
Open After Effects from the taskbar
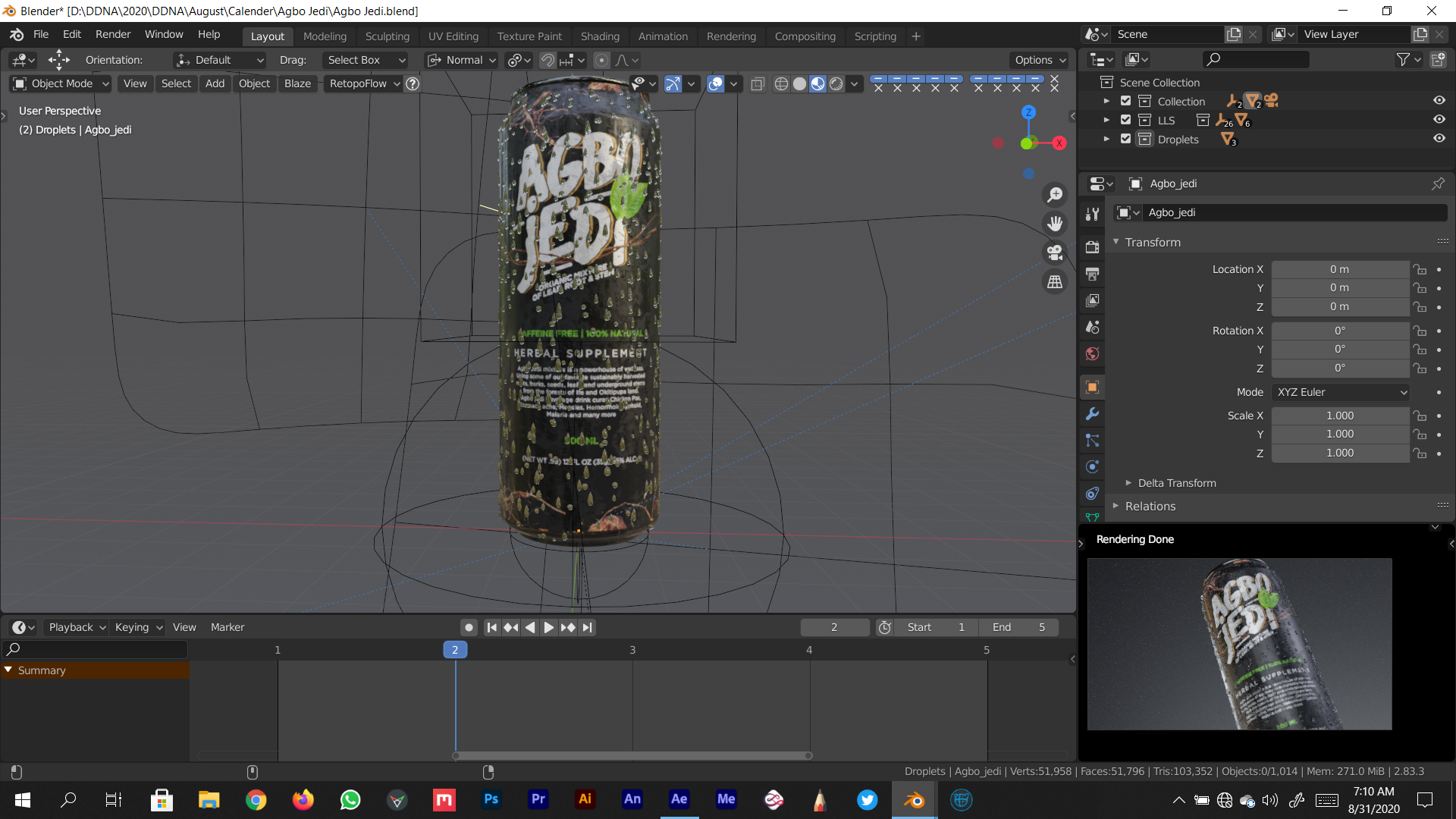[x=679, y=799]
